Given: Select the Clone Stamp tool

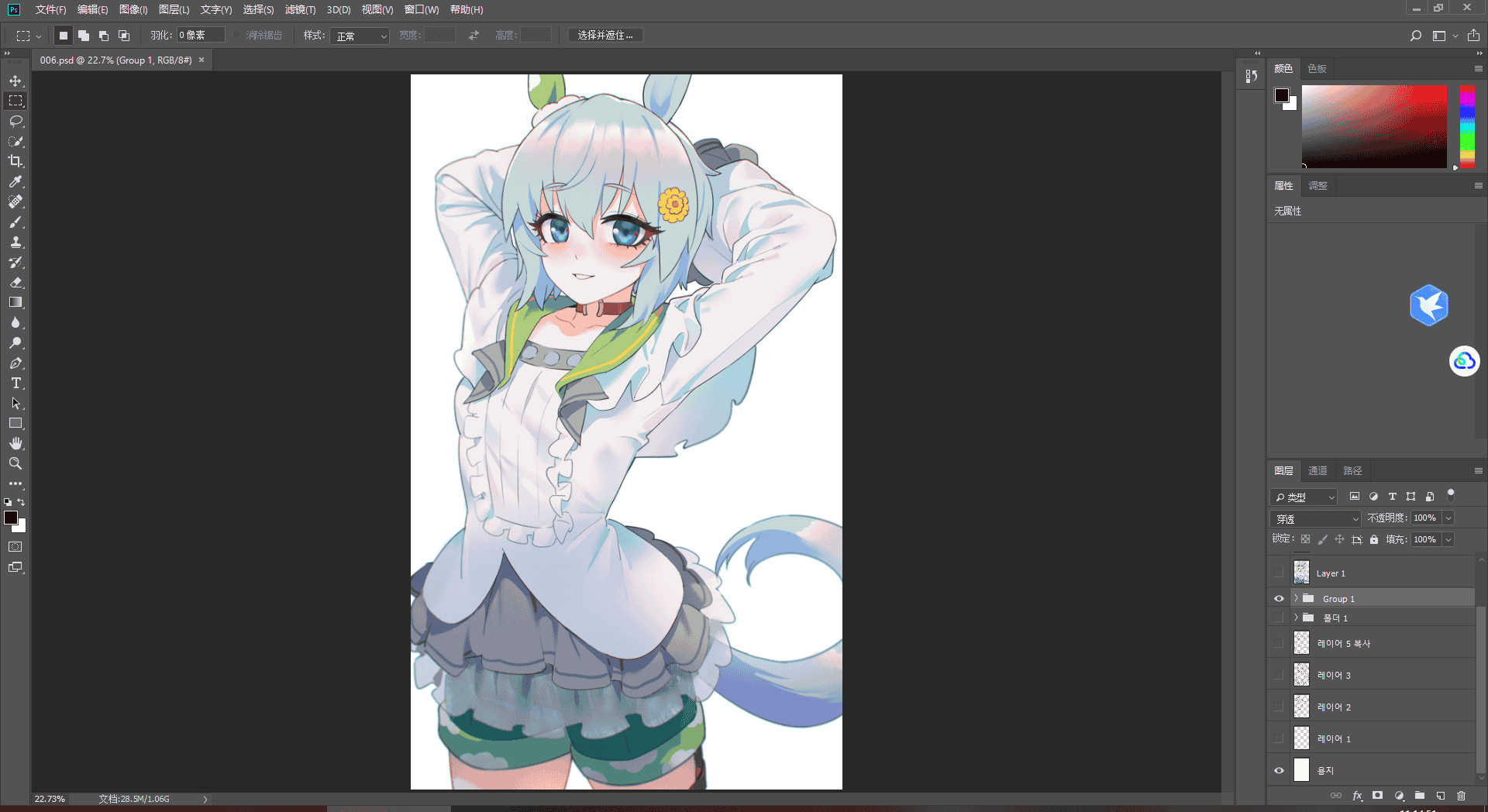Looking at the screenshot, I should coord(15,242).
